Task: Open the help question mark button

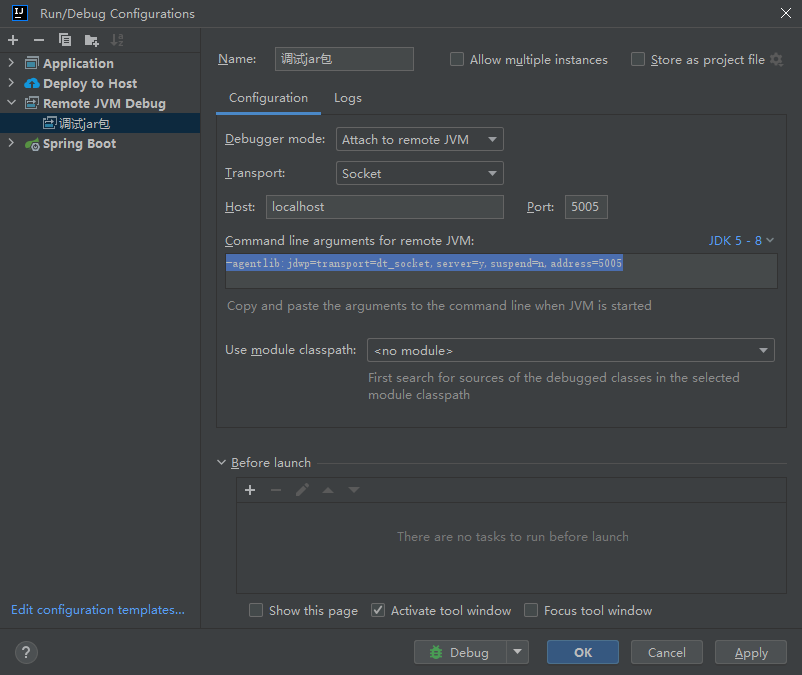Action: tap(26, 652)
